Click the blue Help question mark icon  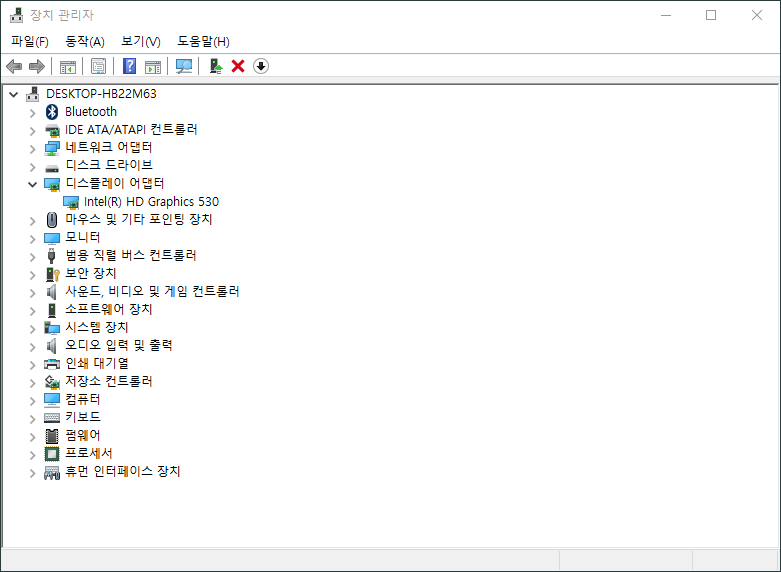point(130,66)
